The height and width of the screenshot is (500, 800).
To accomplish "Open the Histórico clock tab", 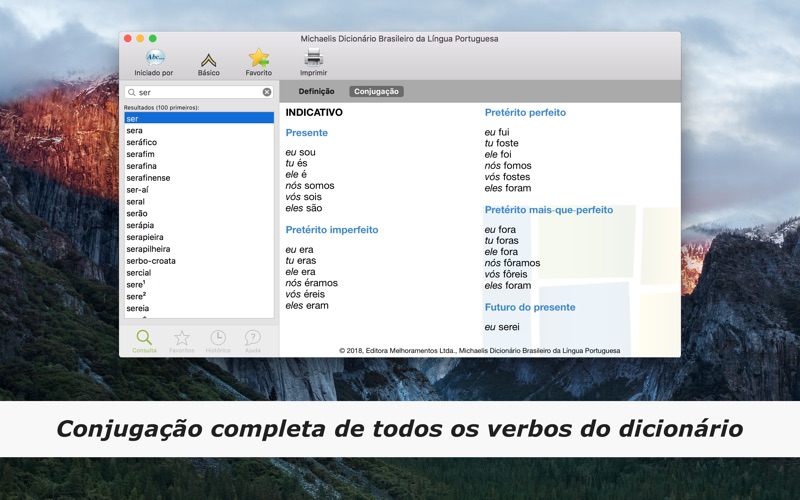I will [x=218, y=341].
